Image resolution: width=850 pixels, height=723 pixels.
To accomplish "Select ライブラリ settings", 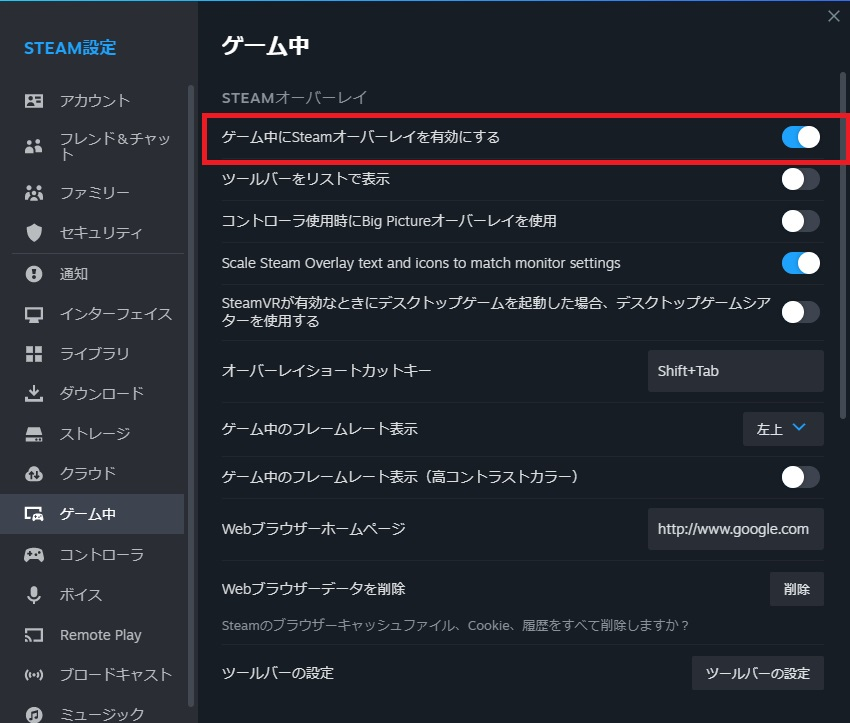I will (x=92, y=354).
